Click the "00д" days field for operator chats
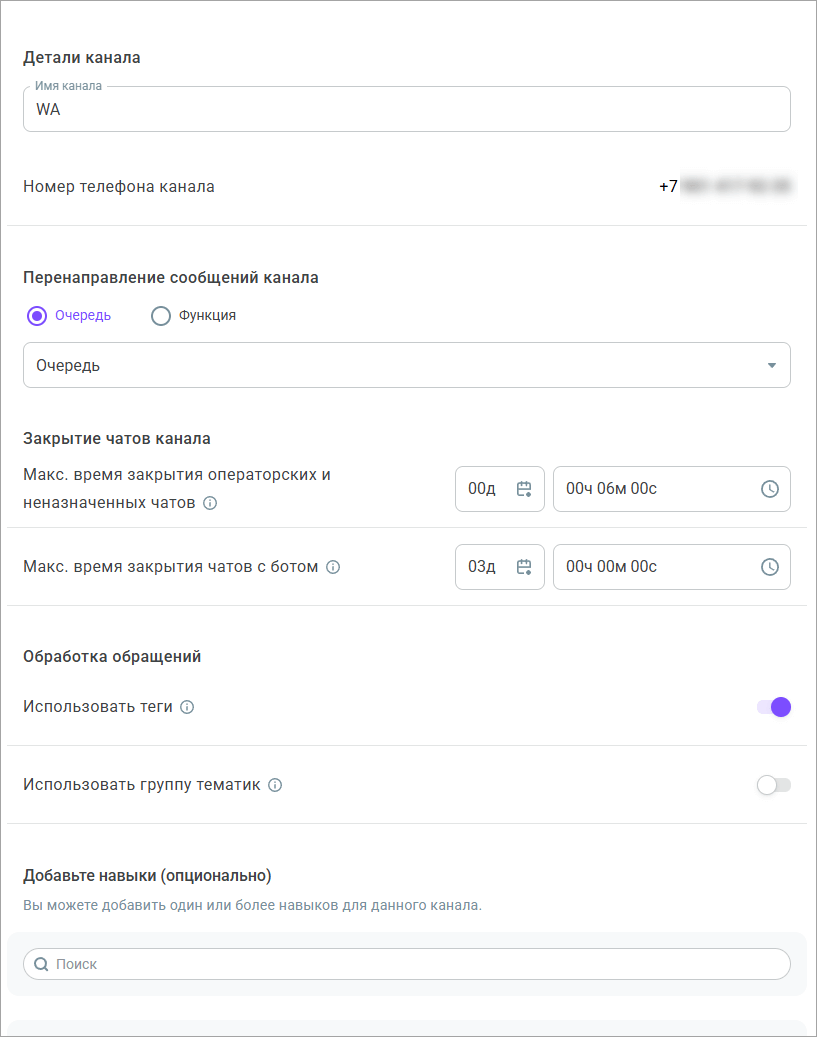Viewport: 817px width, 1037px height. tap(484, 489)
